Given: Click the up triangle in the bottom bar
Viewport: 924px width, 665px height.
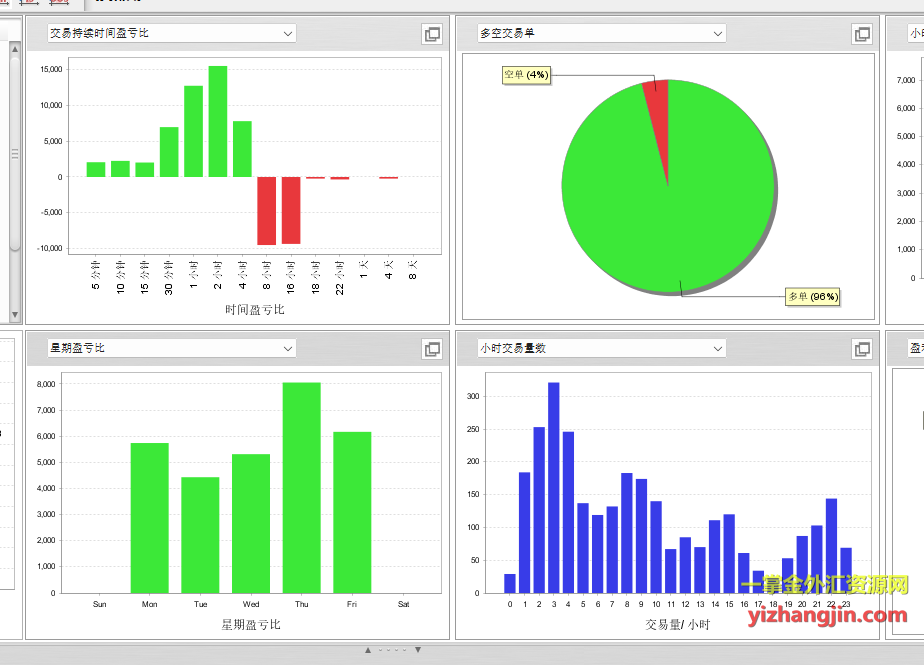Looking at the screenshot, I should [x=368, y=650].
